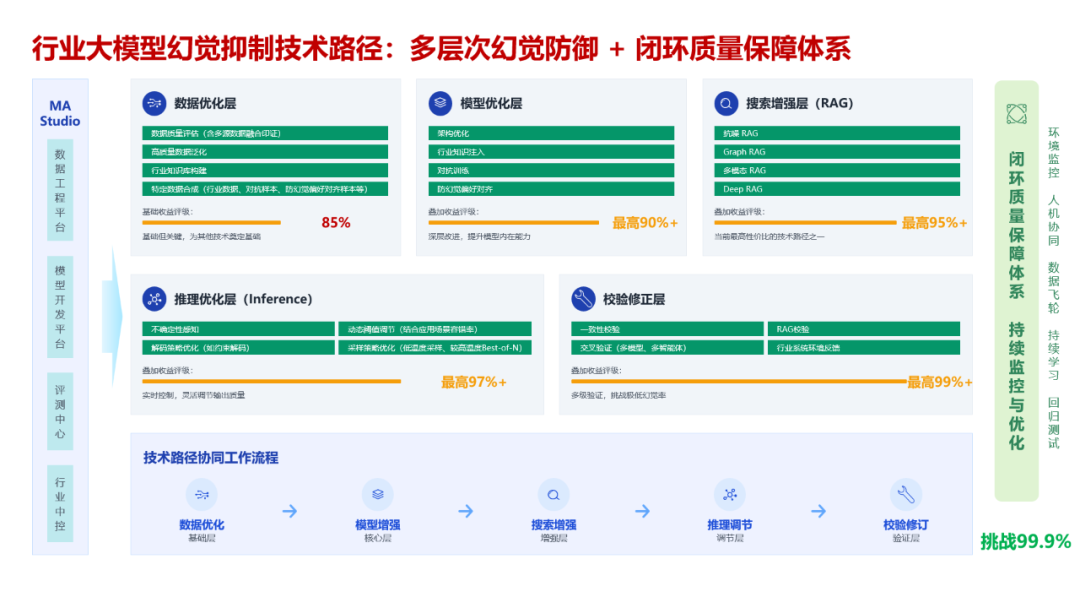Click the 行业系统环境反馈 green bar
The width and height of the screenshot is (1080, 608).
point(864,348)
